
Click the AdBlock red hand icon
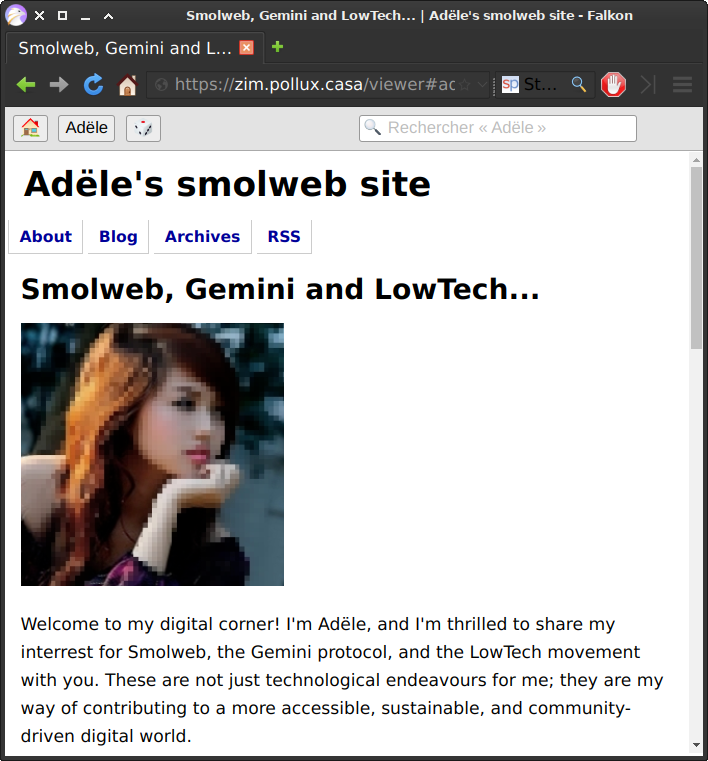(x=613, y=85)
